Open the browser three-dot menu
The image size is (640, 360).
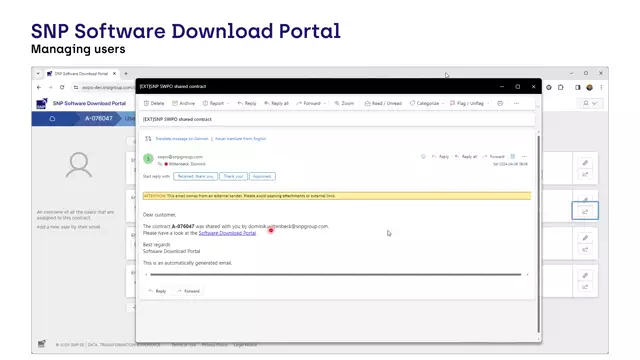[601, 87]
